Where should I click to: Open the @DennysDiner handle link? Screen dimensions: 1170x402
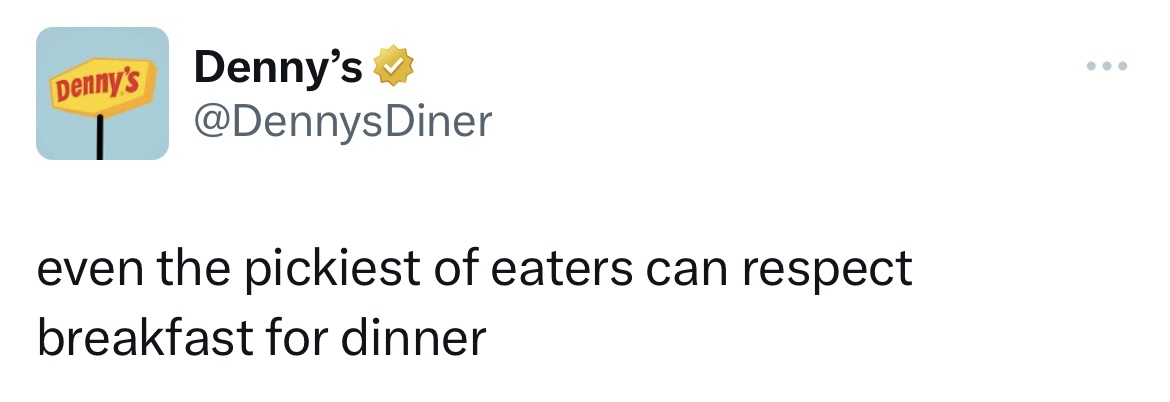pos(343,121)
